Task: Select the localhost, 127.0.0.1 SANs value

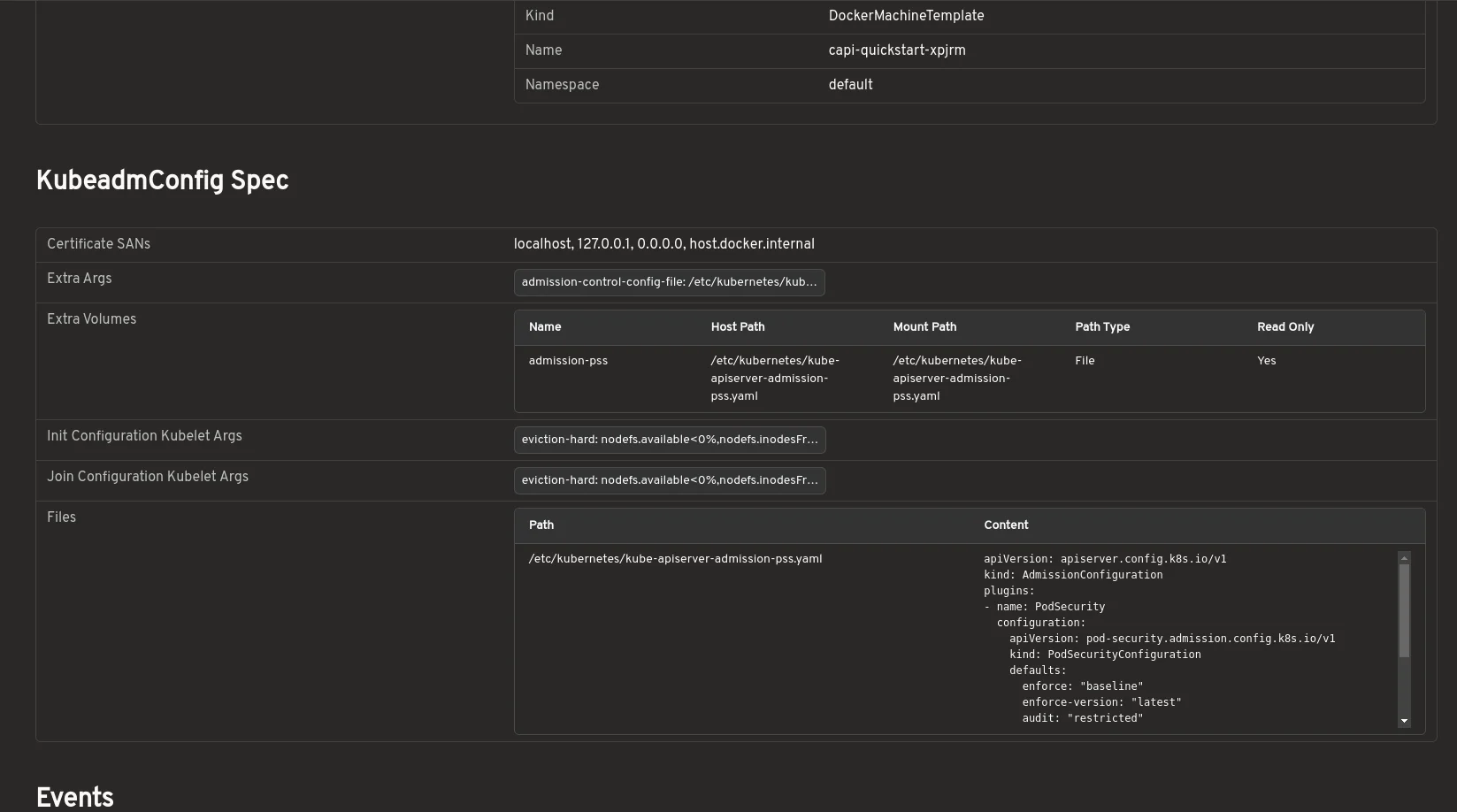Action: 664,244
